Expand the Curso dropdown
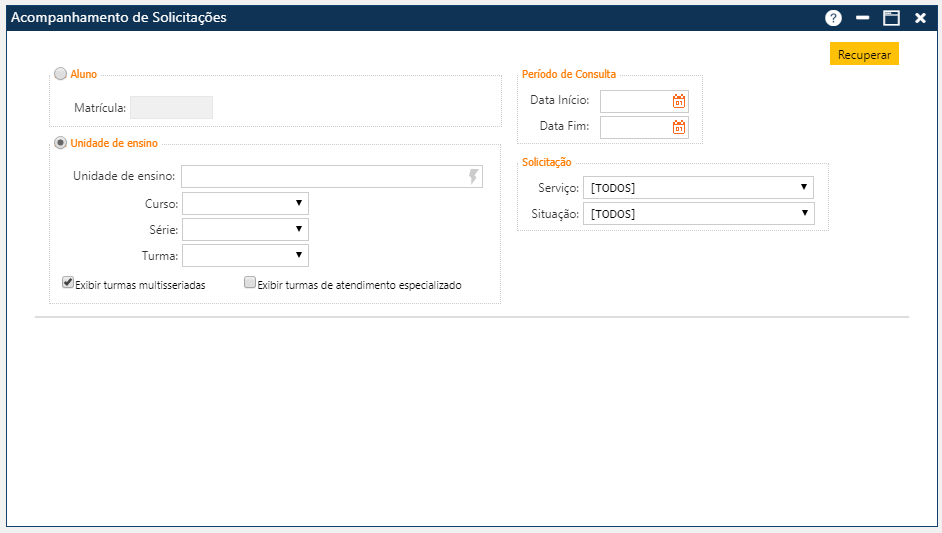Image resolution: width=942 pixels, height=533 pixels. 246,203
